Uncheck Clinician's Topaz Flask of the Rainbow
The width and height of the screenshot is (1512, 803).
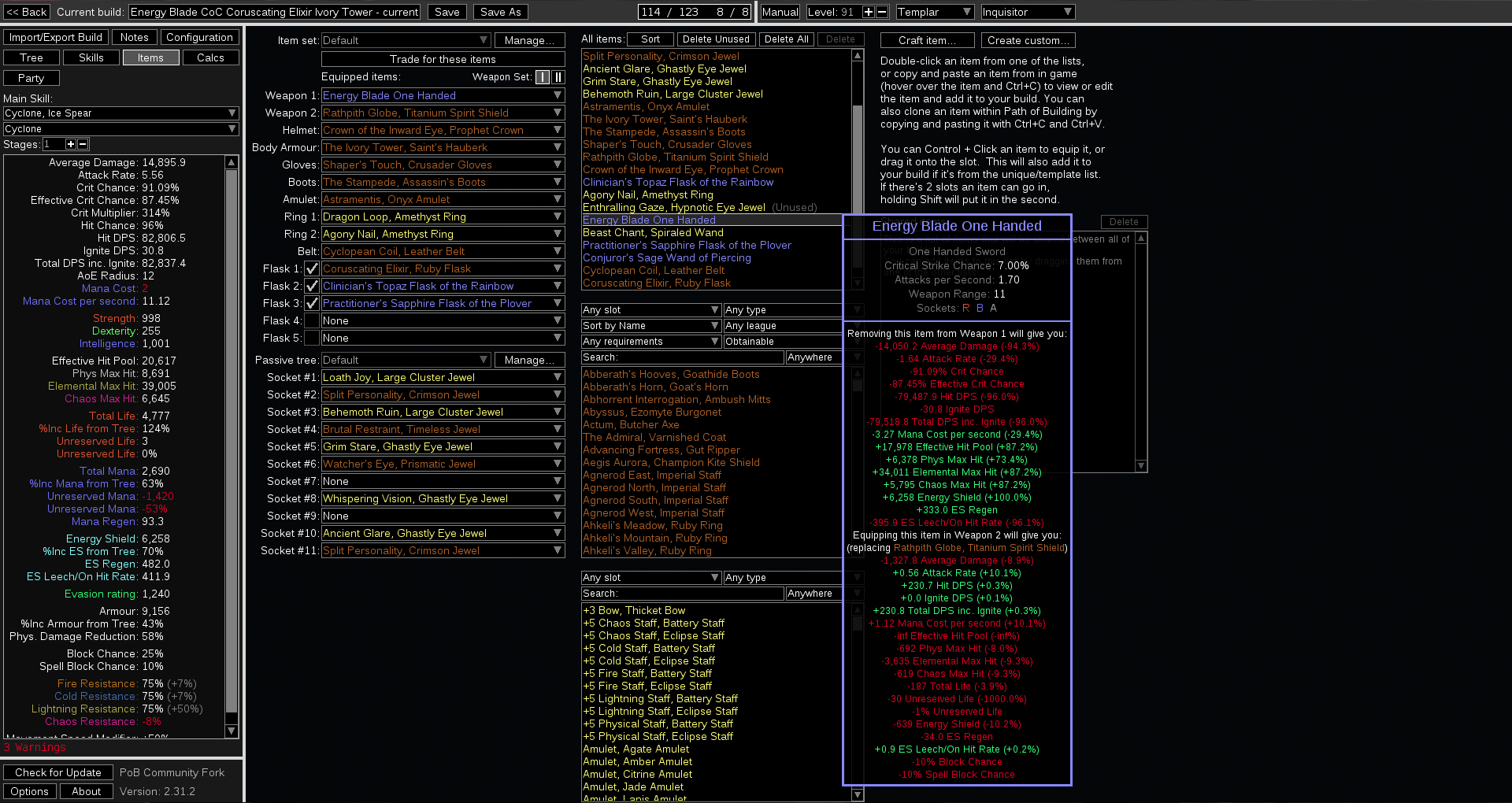tap(312, 286)
